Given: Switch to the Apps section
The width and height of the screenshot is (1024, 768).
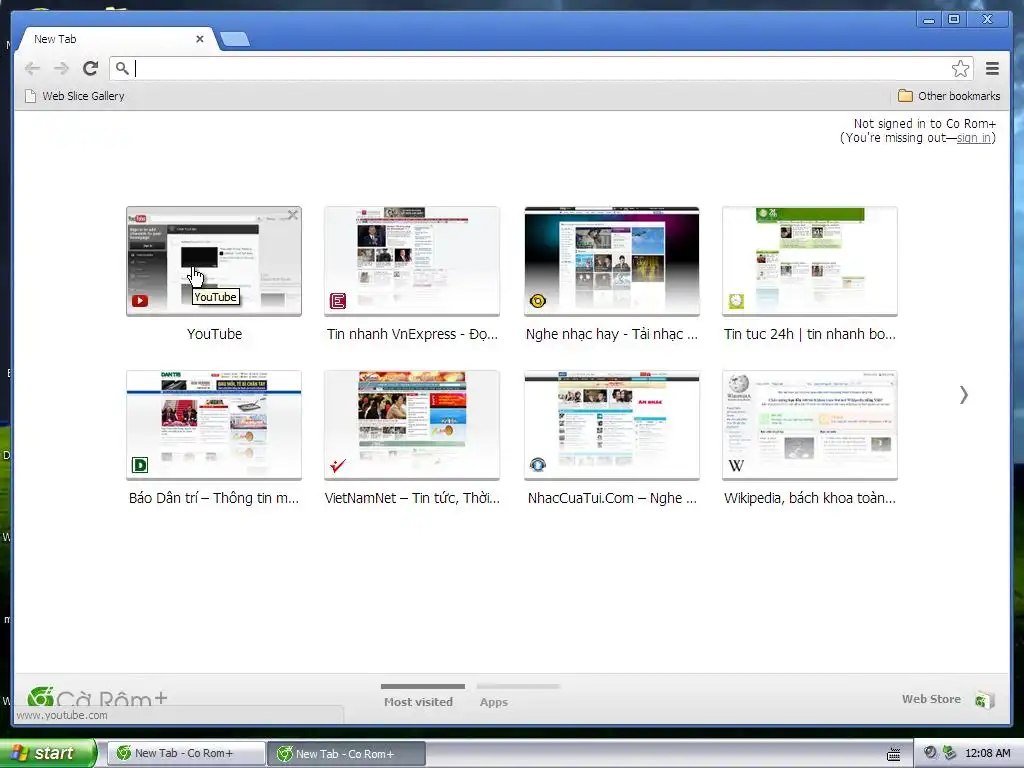Looking at the screenshot, I should pos(494,702).
